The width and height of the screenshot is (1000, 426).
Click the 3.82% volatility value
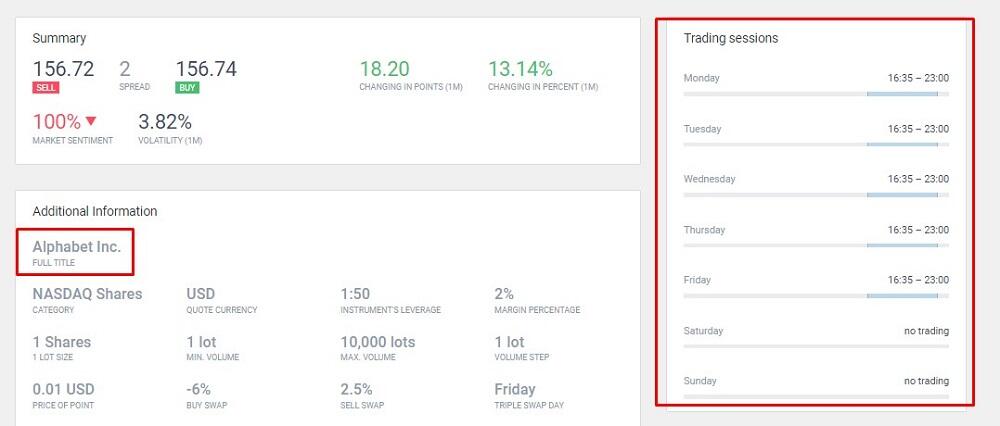(x=164, y=122)
